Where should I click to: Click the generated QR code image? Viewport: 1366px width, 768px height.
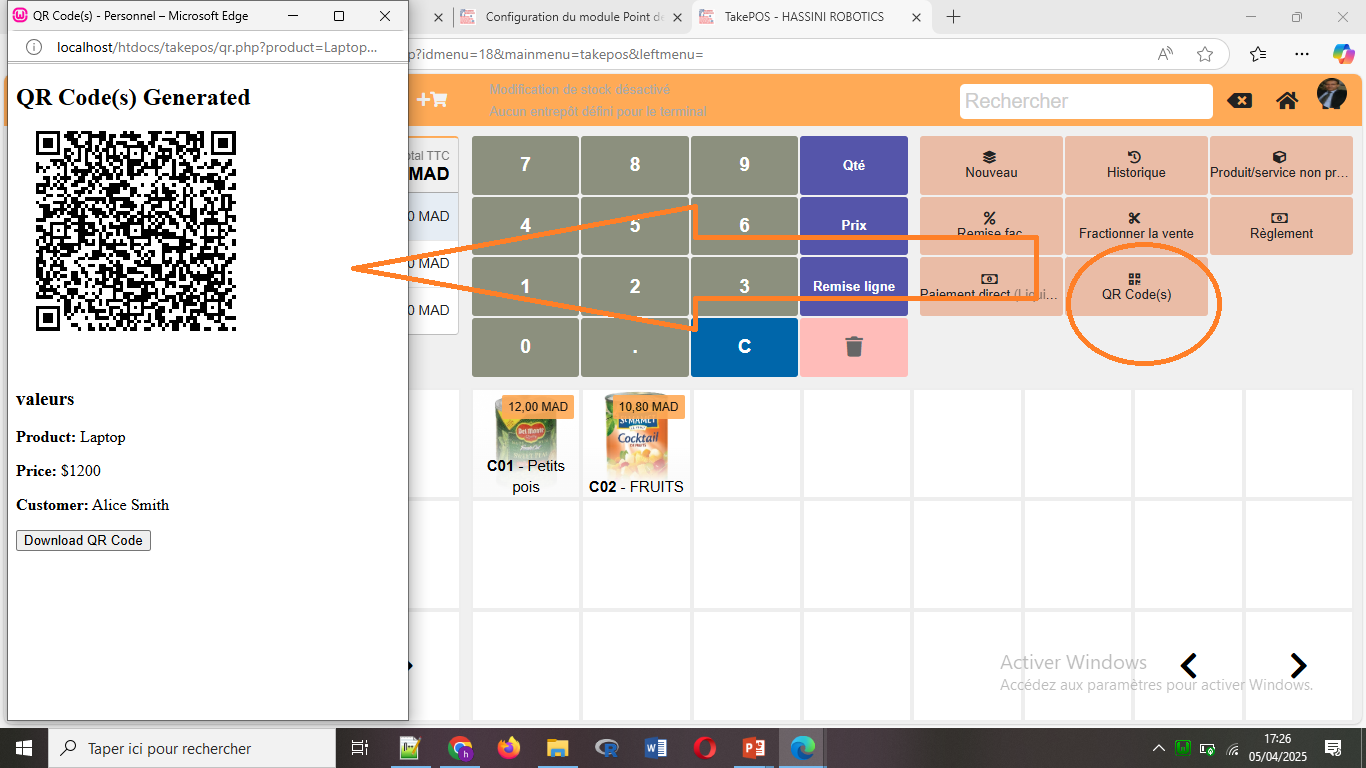tap(136, 231)
